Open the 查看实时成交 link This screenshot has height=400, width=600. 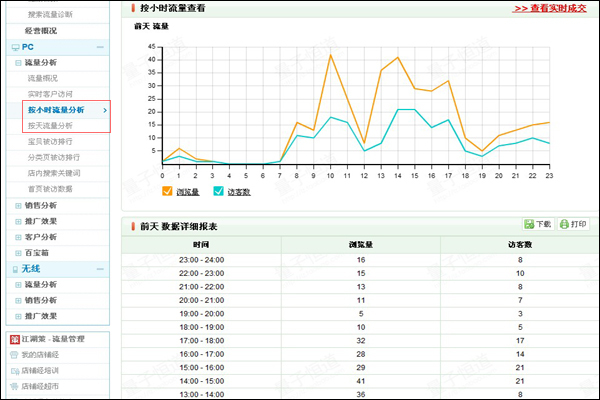point(549,8)
